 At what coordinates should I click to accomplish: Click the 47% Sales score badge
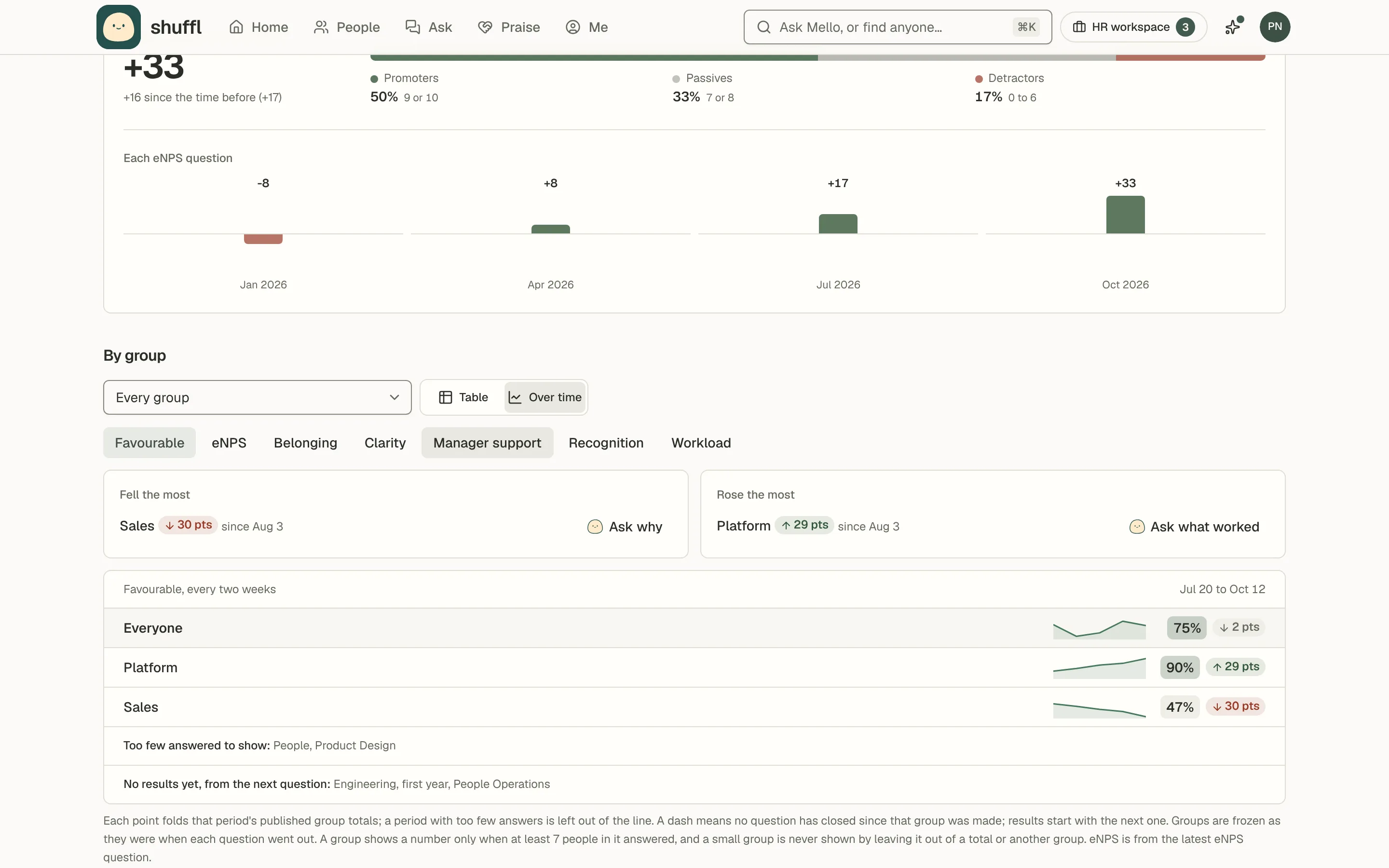(x=1180, y=707)
